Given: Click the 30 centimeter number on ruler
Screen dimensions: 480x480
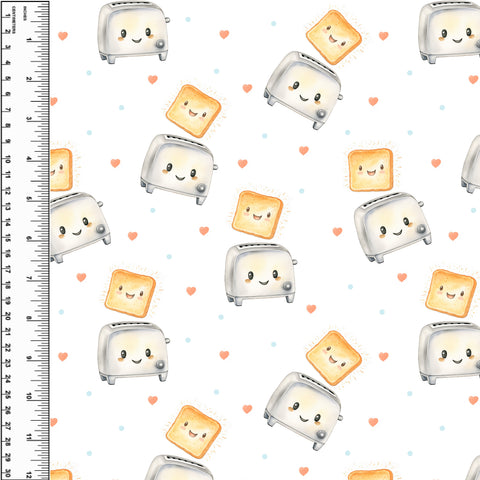Looking at the screenshot, I should (x=8, y=473).
